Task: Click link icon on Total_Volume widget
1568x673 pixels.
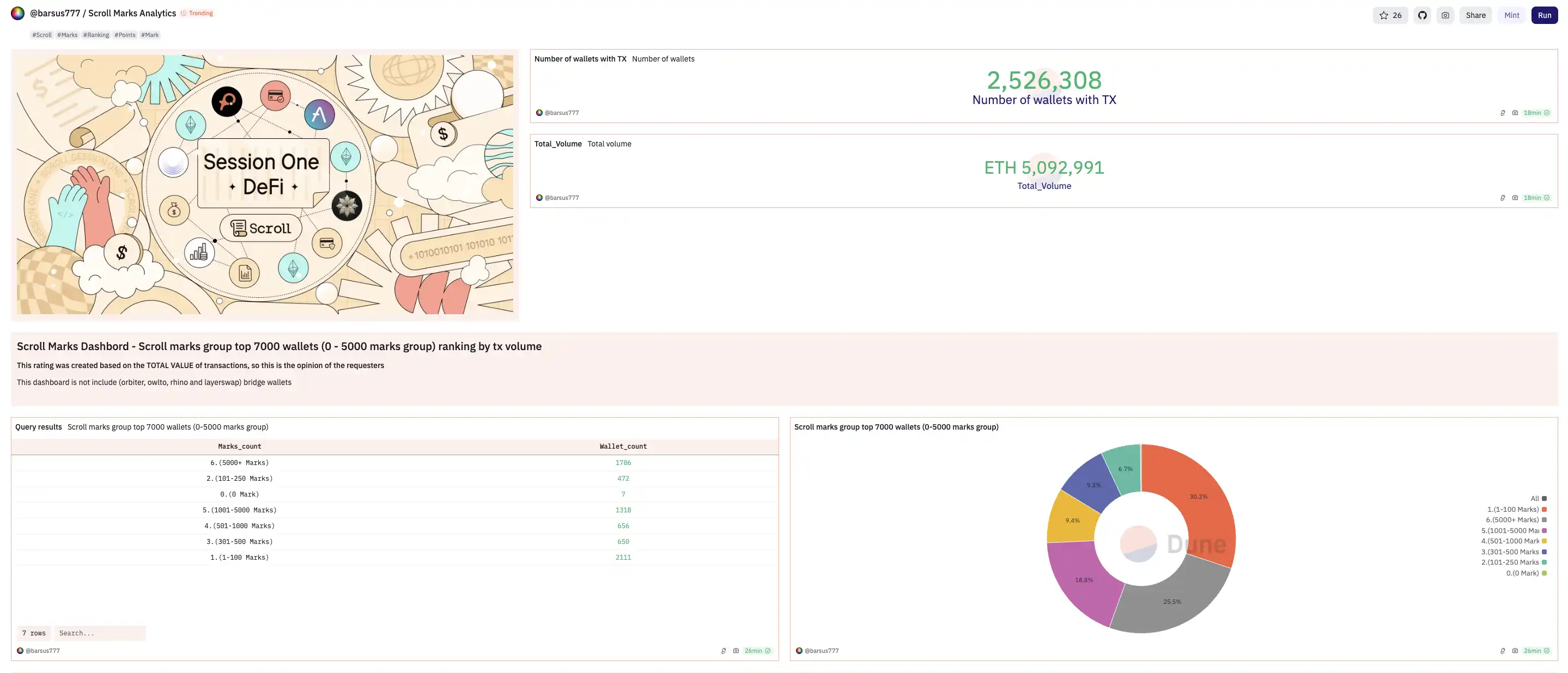Action: pyautogui.click(x=1502, y=198)
